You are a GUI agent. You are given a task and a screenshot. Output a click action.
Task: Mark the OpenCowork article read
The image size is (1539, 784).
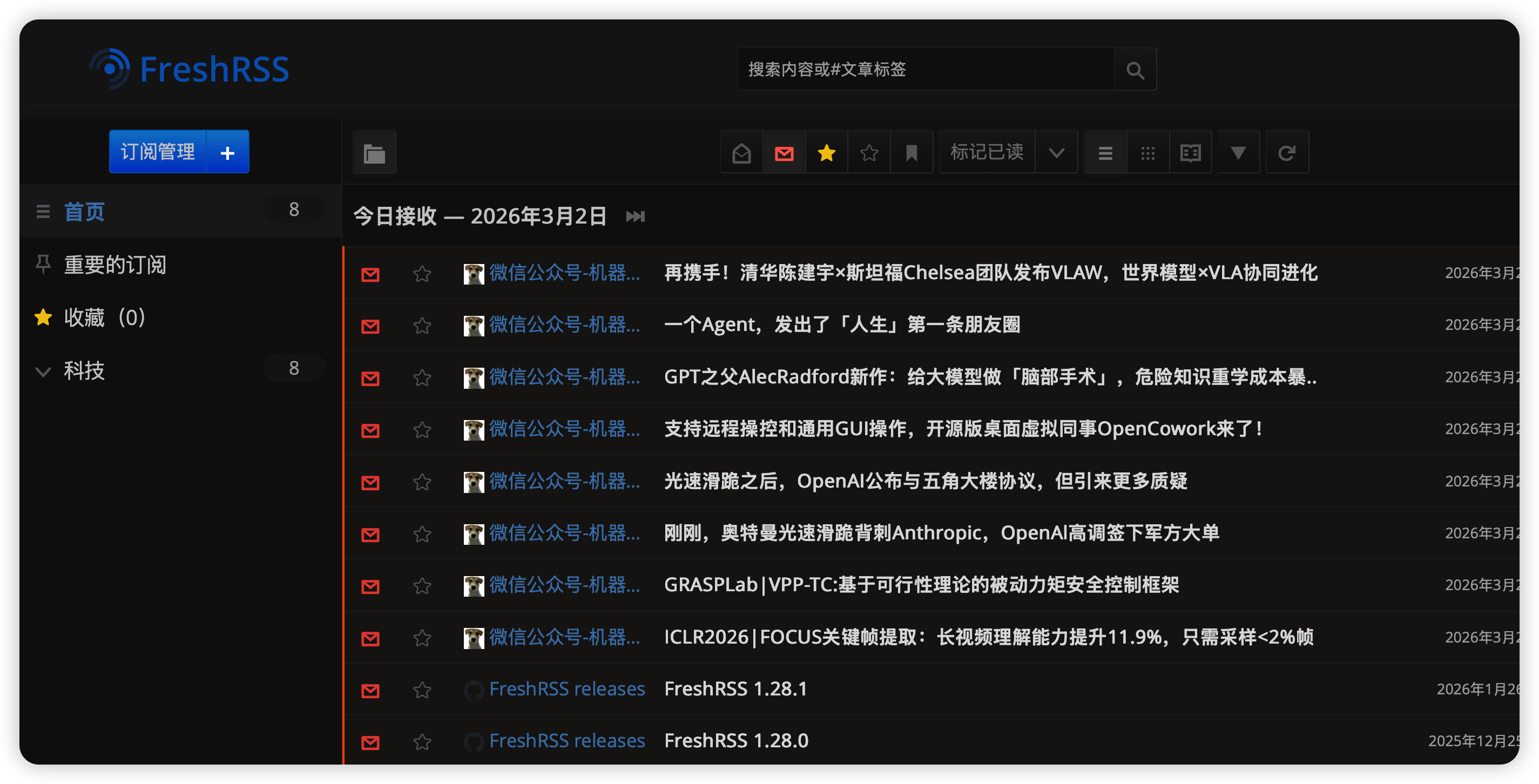click(x=370, y=430)
